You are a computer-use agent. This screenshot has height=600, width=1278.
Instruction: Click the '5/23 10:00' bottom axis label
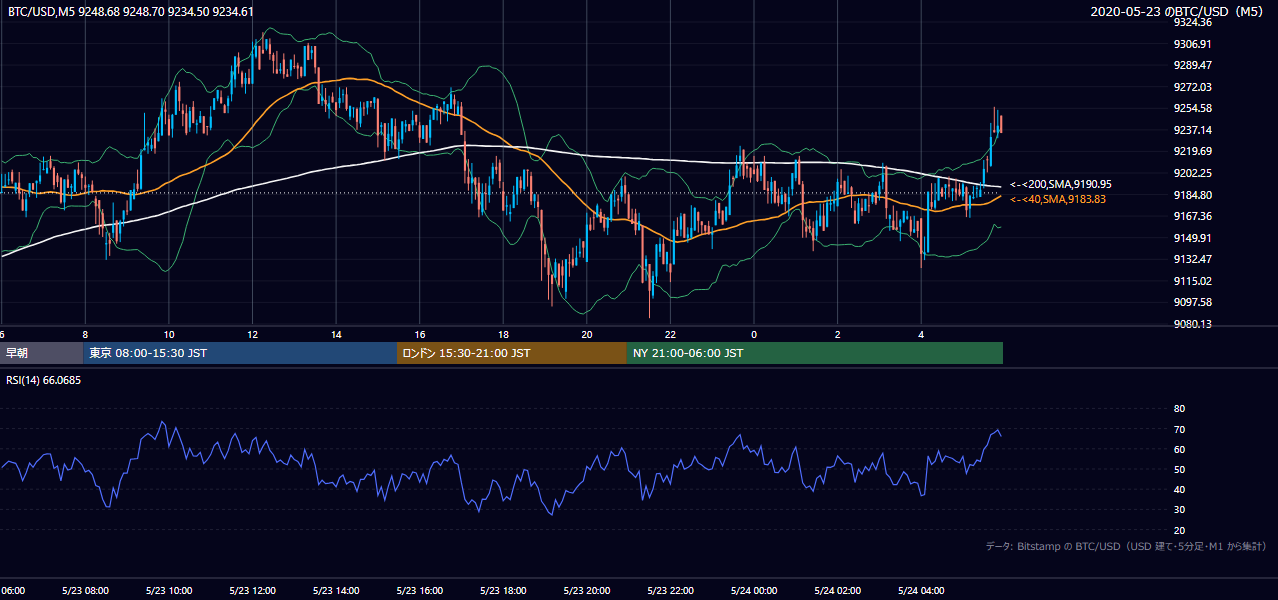pos(169,590)
